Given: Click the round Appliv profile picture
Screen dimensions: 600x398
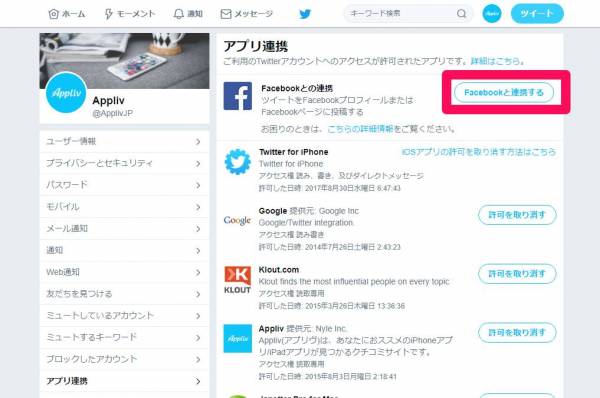Looking at the screenshot, I should pyautogui.click(x=66, y=93).
